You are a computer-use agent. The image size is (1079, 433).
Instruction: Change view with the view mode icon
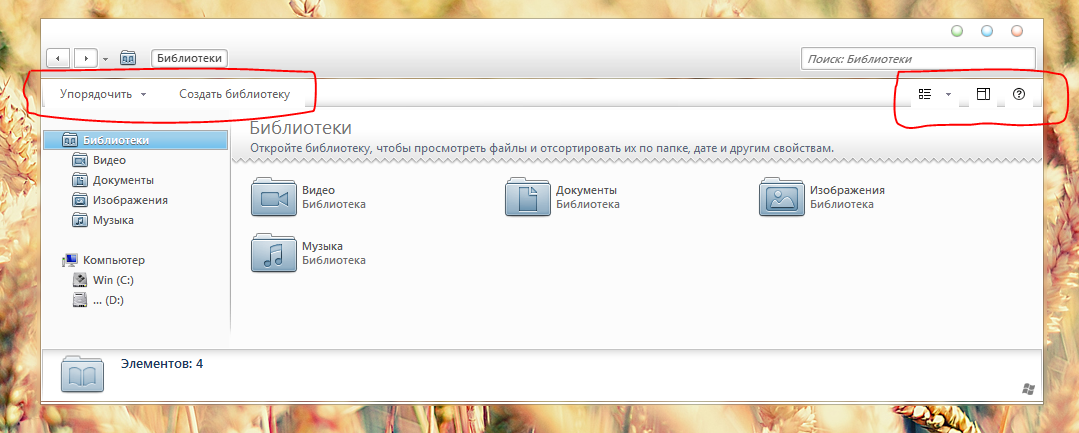tap(925, 94)
